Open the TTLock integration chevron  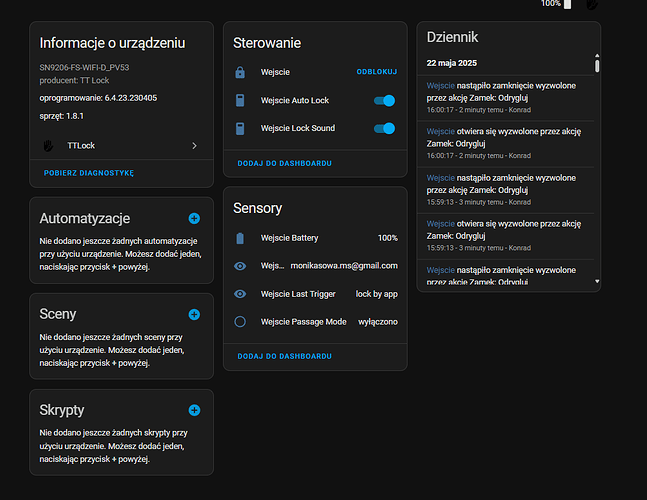(x=194, y=146)
